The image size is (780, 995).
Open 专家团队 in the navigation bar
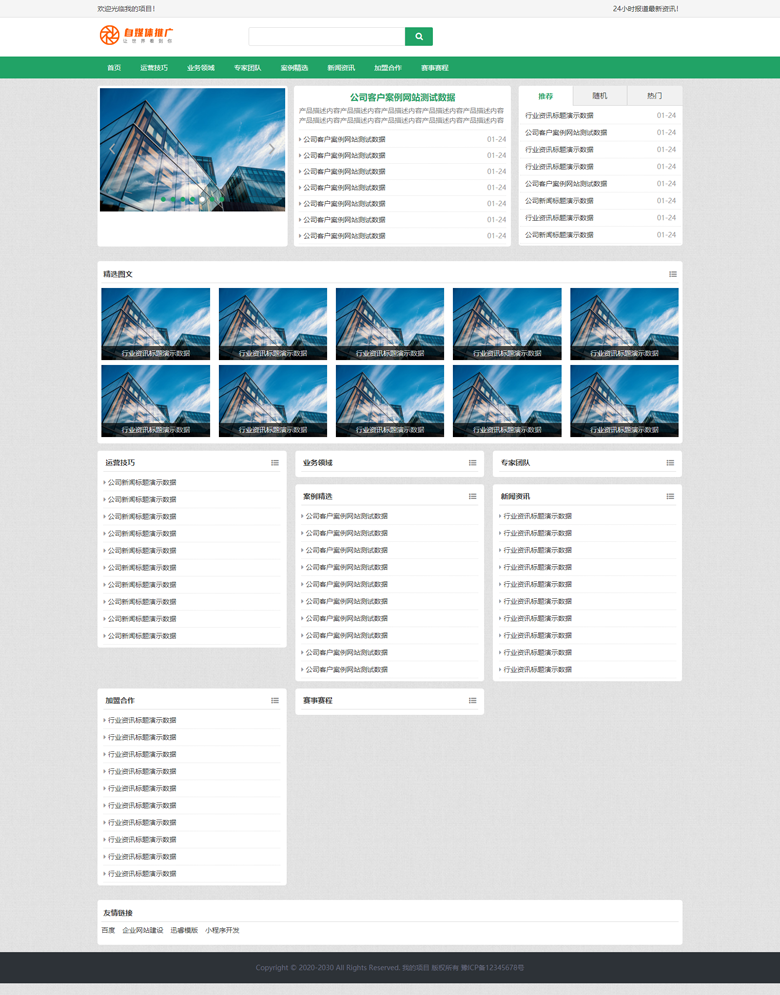pos(247,68)
